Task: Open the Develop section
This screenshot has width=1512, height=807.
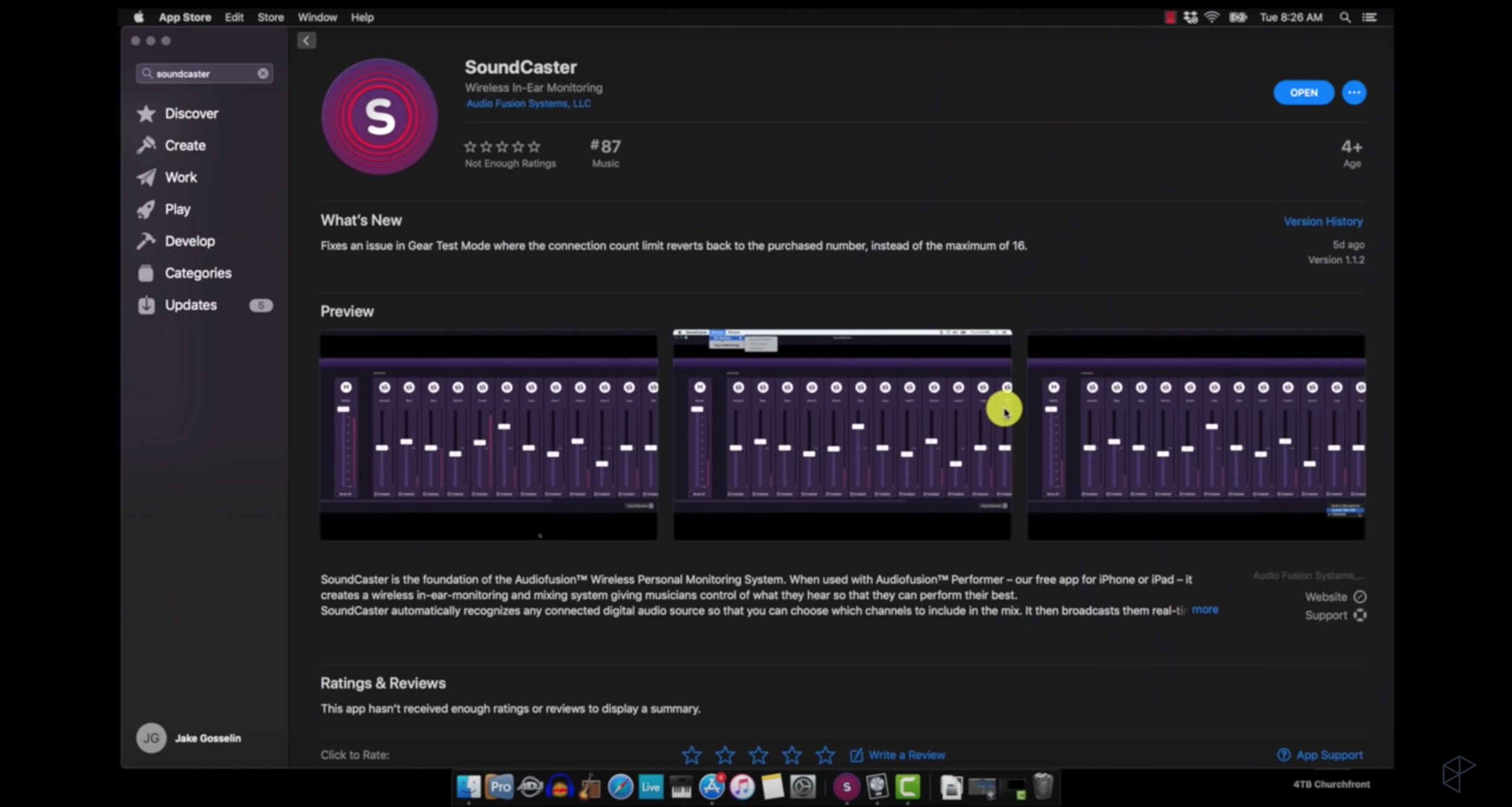Action: (176, 241)
